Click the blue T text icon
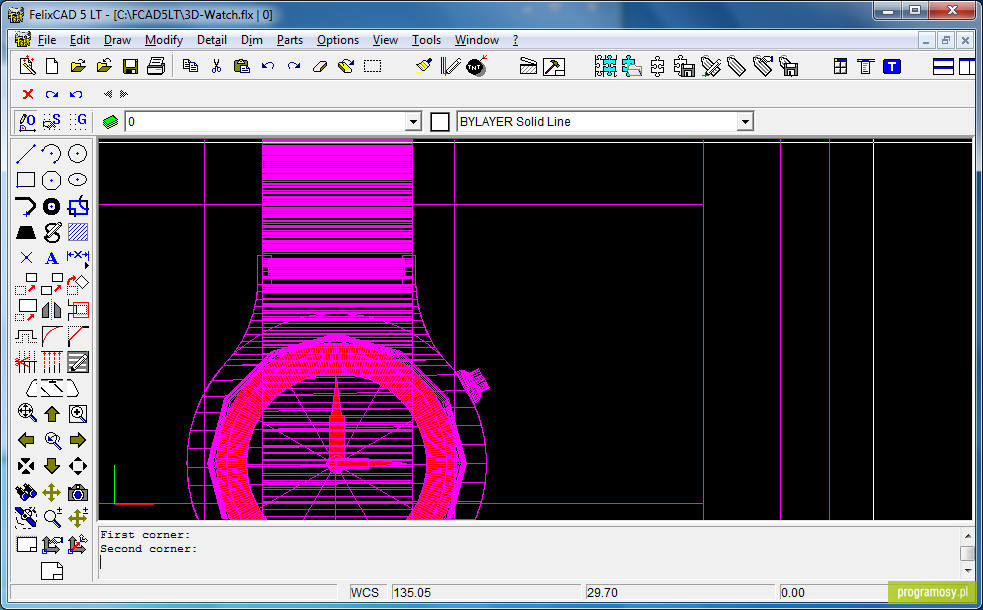The width and height of the screenshot is (983, 610). tap(891, 66)
